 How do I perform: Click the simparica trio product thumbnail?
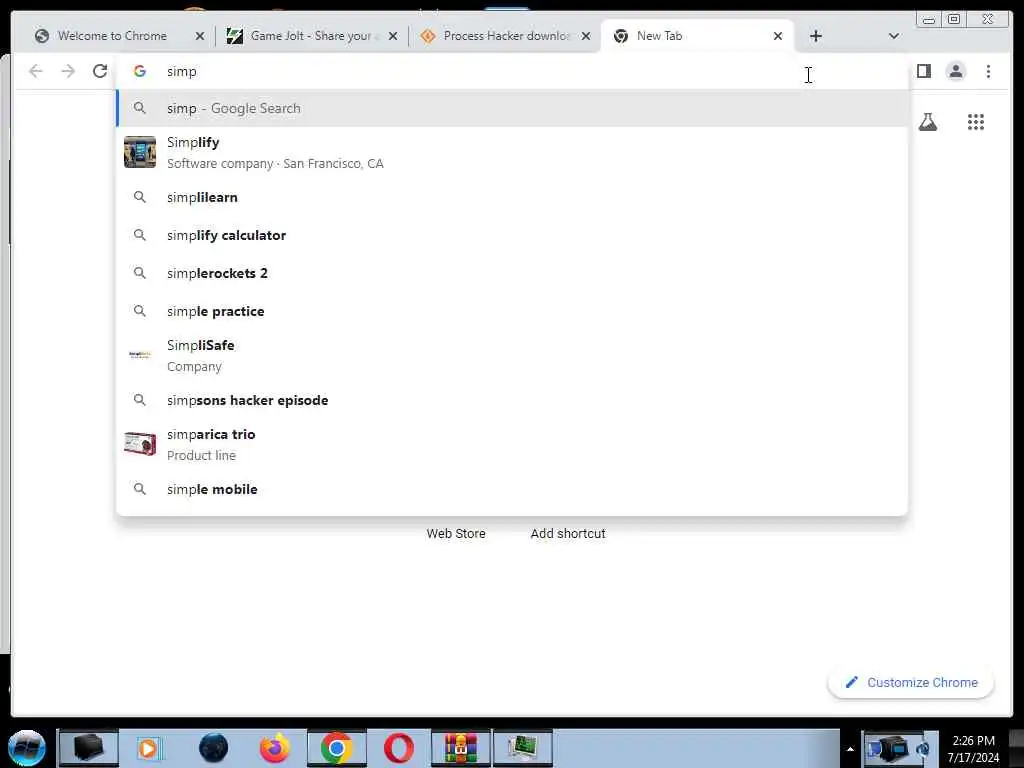pos(140,444)
